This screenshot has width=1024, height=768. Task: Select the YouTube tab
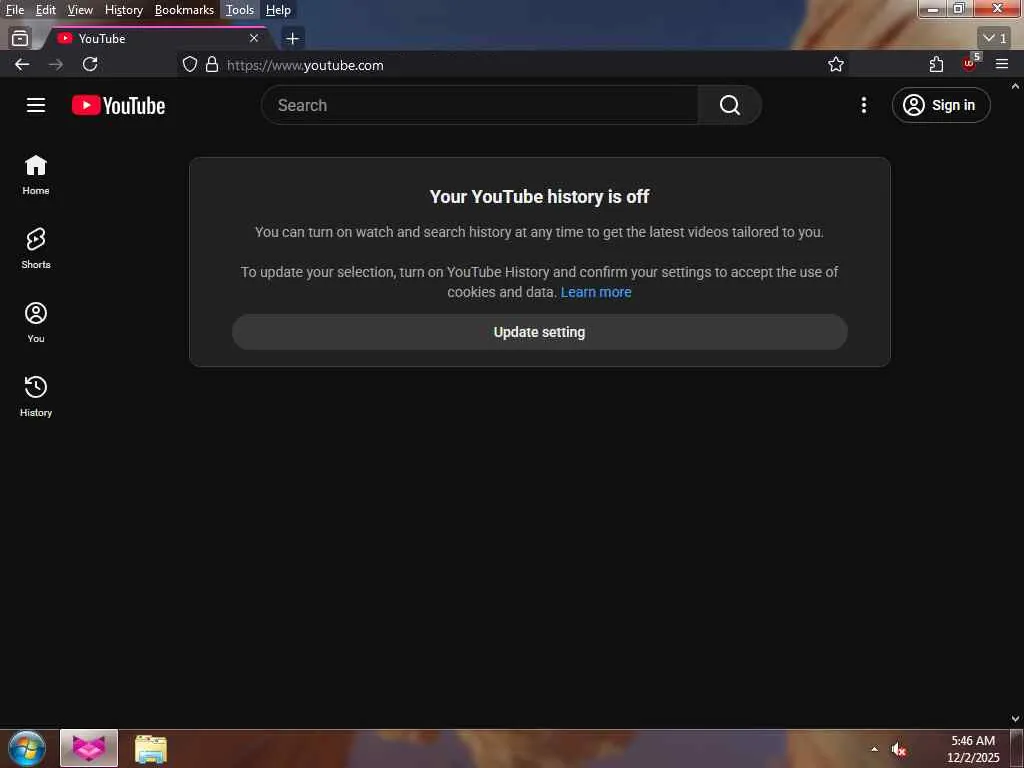click(x=157, y=39)
